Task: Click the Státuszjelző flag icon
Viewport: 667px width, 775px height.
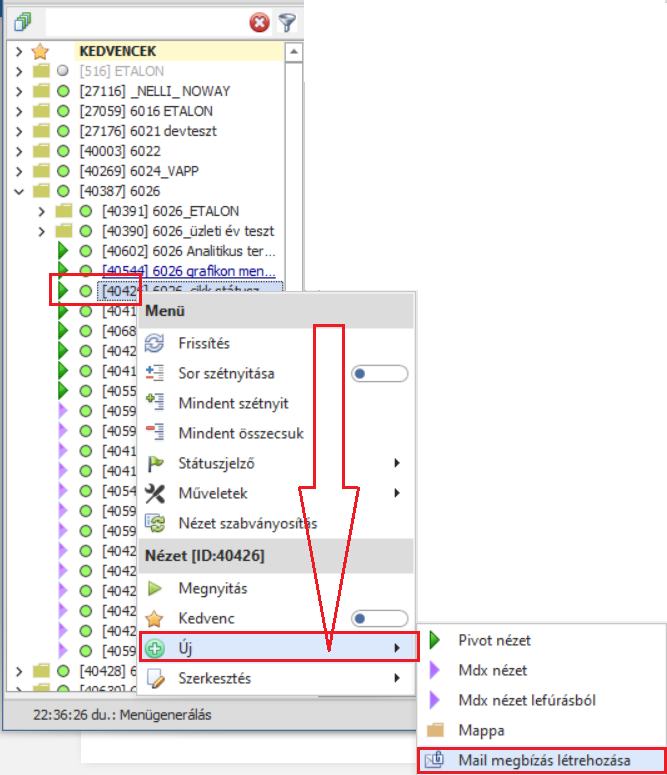Action: [x=155, y=464]
